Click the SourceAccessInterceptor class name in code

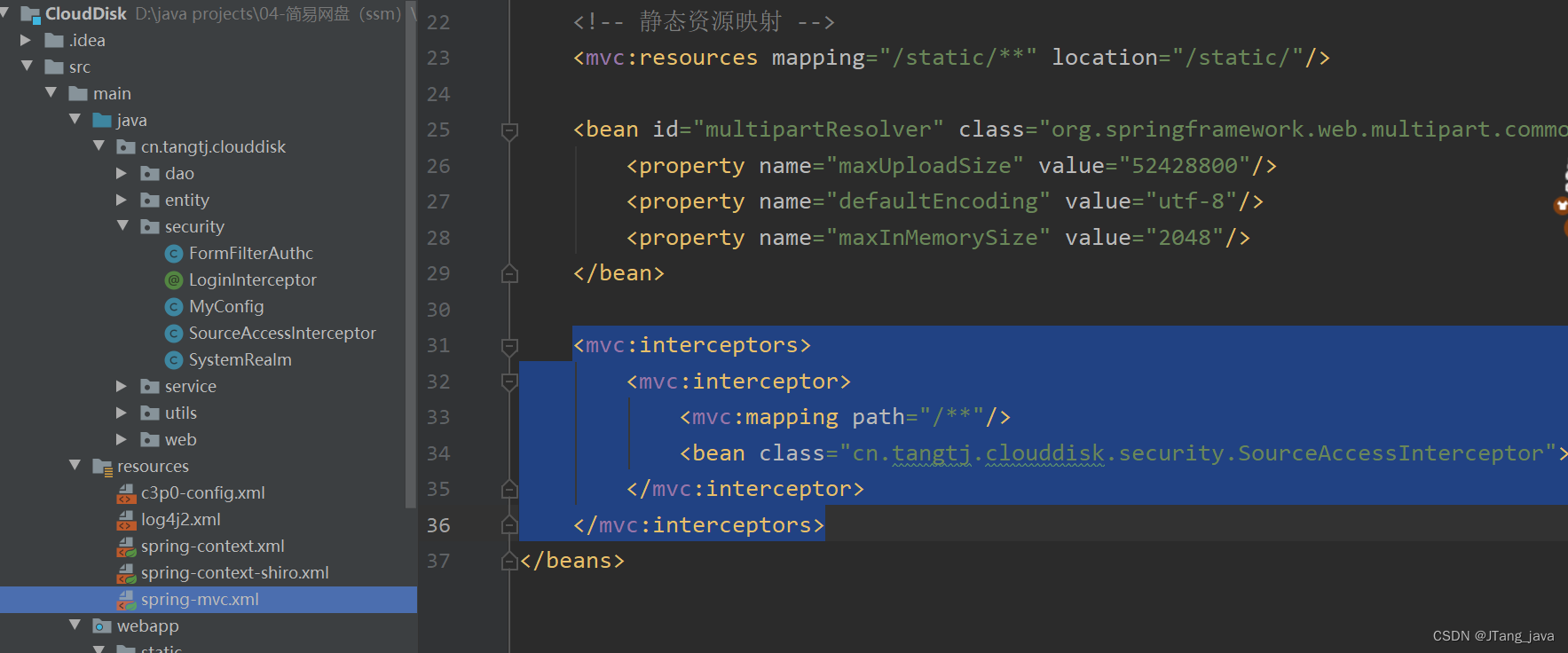click(x=1391, y=453)
